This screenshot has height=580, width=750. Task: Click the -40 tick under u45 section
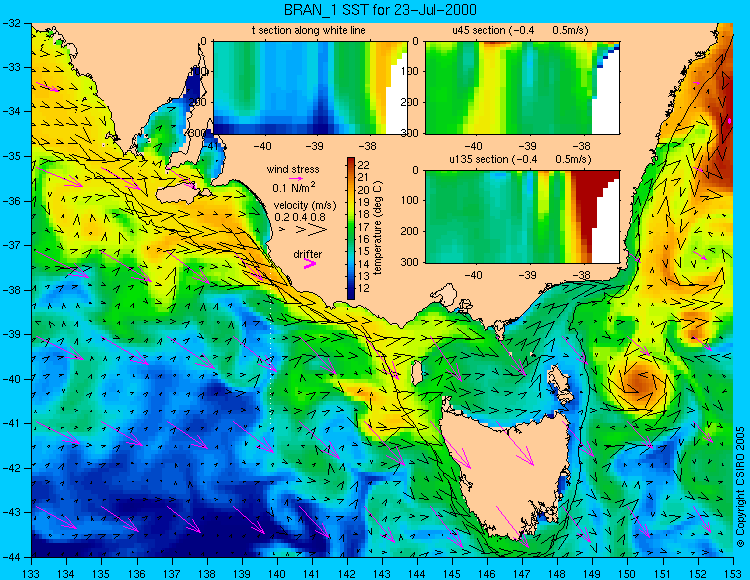tap(473, 146)
